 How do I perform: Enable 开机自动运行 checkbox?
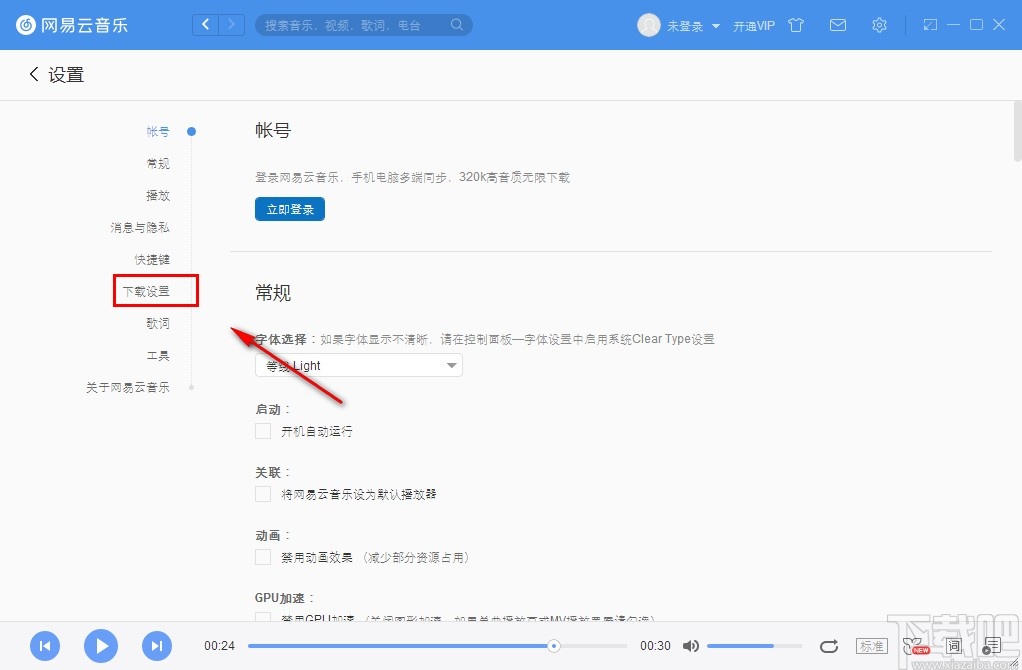(x=263, y=431)
